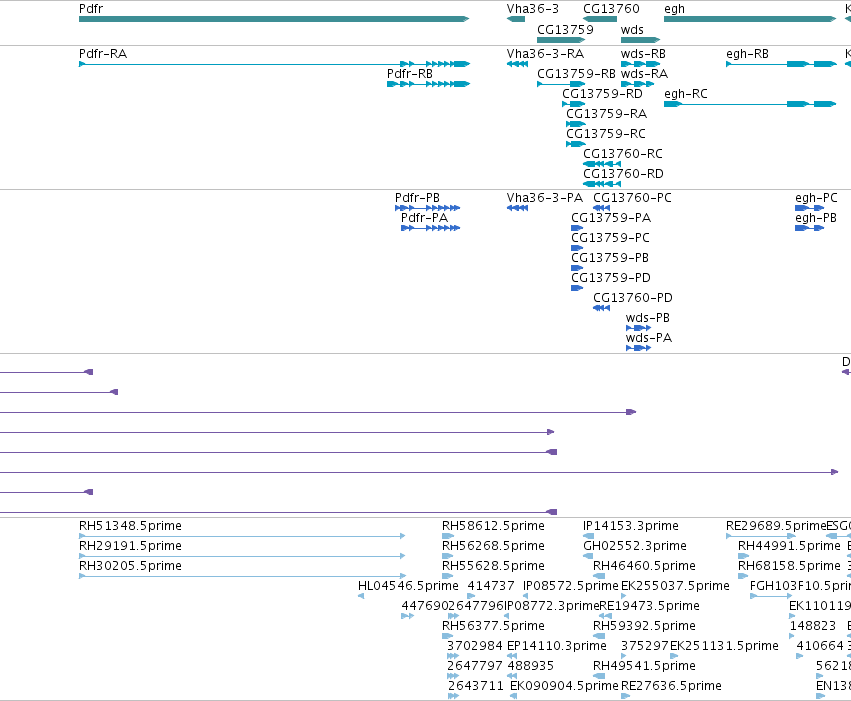Open transcript Pdfr-RA label

[x=103, y=54]
